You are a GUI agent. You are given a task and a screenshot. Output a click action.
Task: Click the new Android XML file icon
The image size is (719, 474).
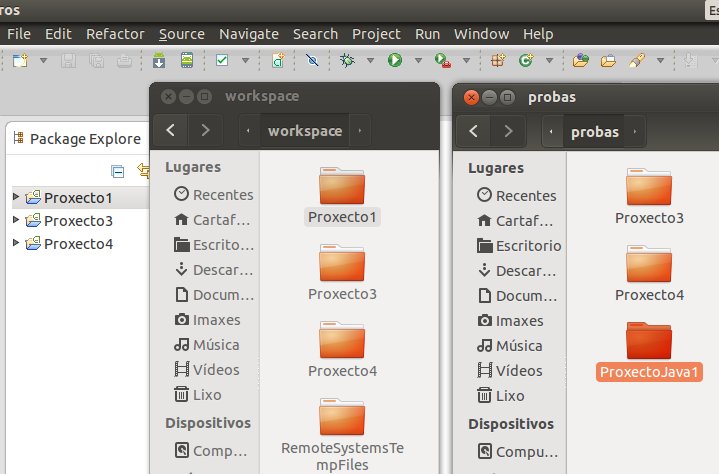[278, 60]
